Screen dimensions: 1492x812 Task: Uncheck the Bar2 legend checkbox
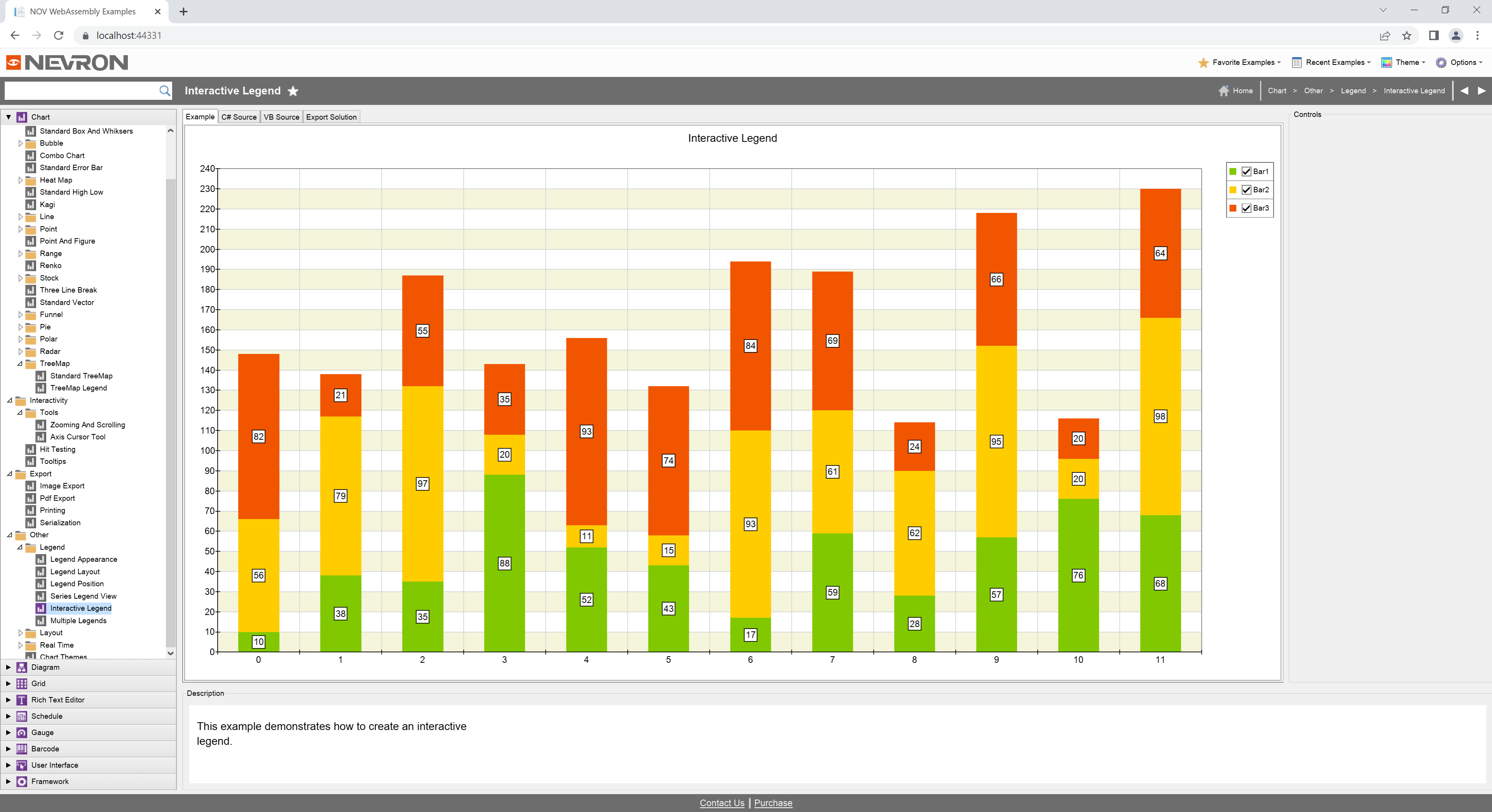pyautogui.click(x=1246, y=190)
